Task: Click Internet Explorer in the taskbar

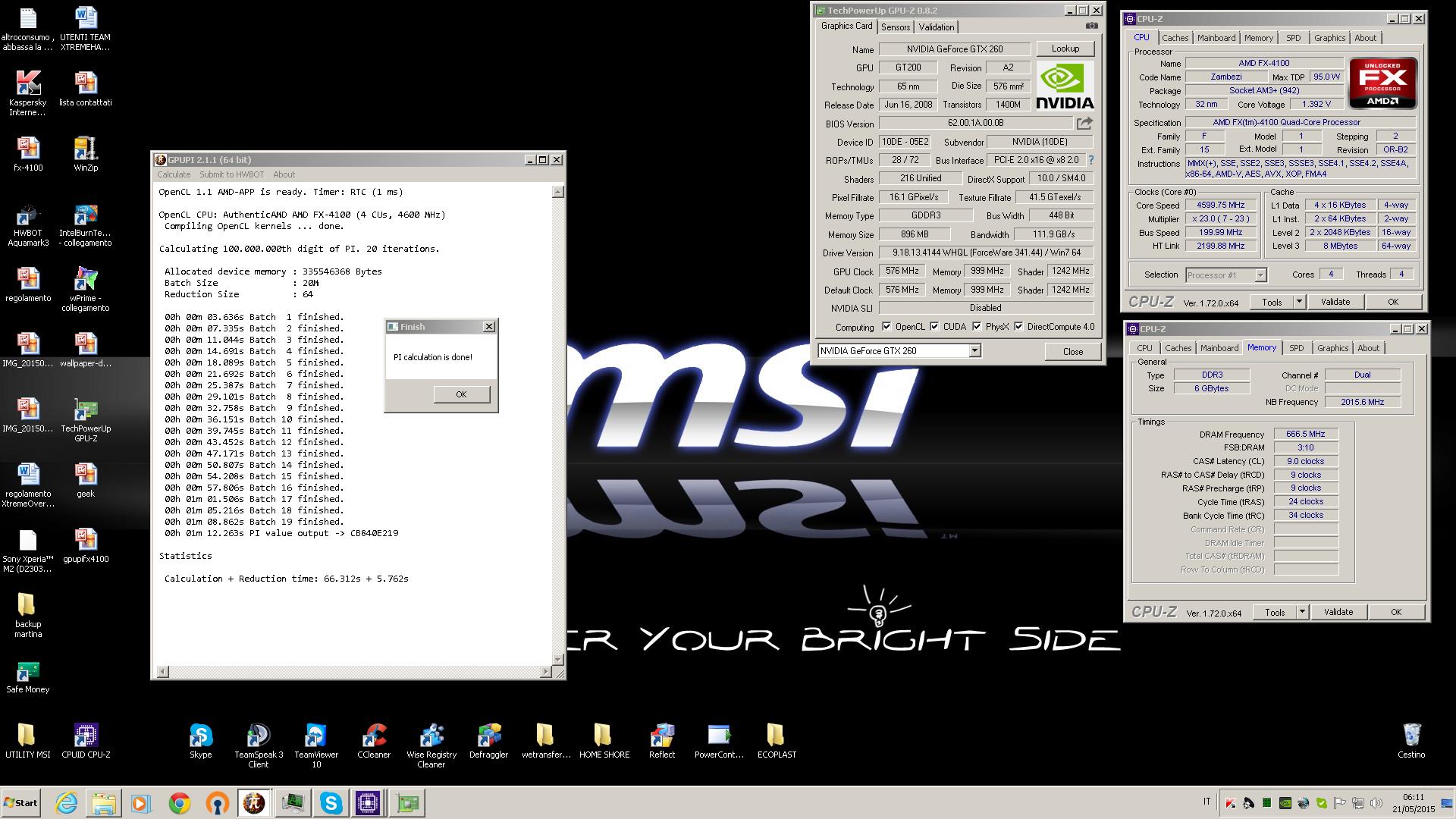Action: pyautogui.click(x=67, y=803)
